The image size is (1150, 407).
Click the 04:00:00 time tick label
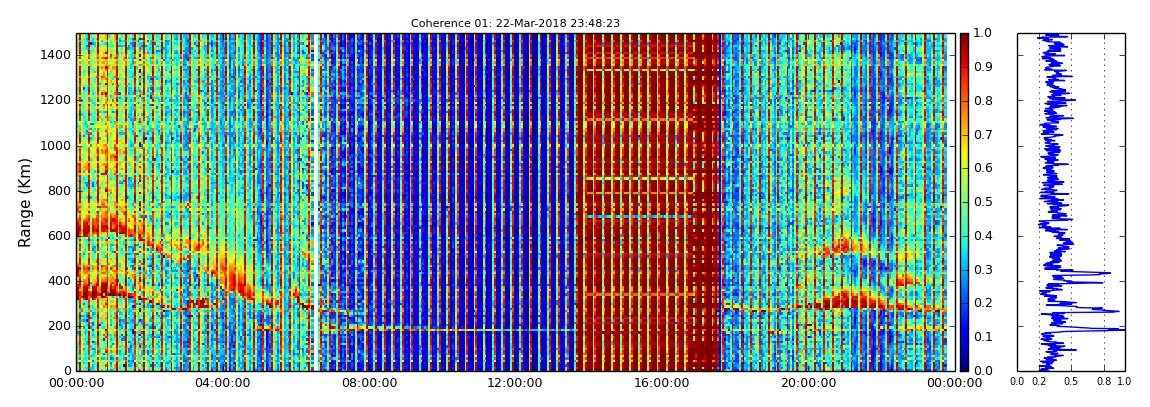click(221, 383)
